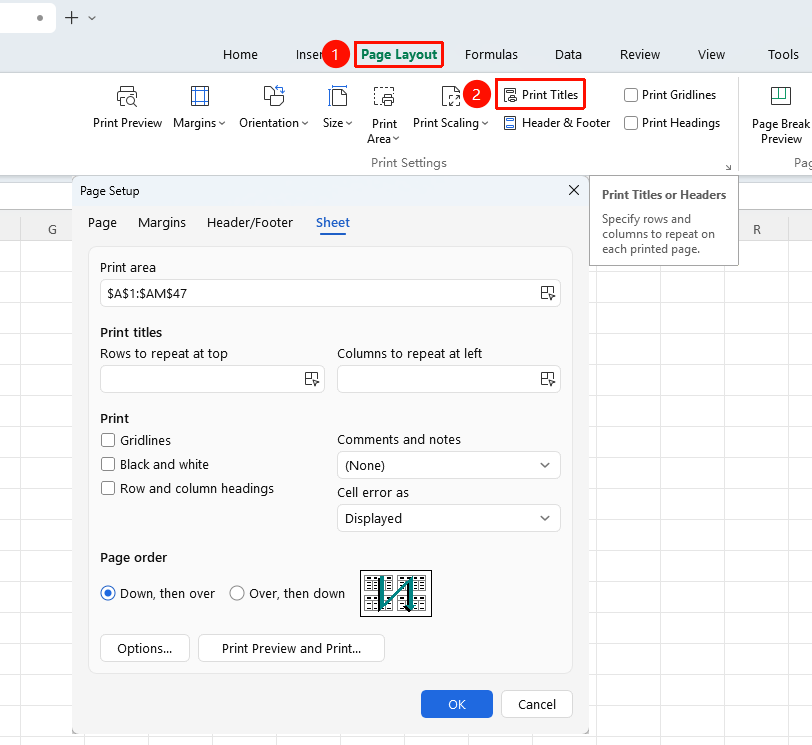Check the Black and white option
Screen dimensions: 812x745
tap(108, 464)
